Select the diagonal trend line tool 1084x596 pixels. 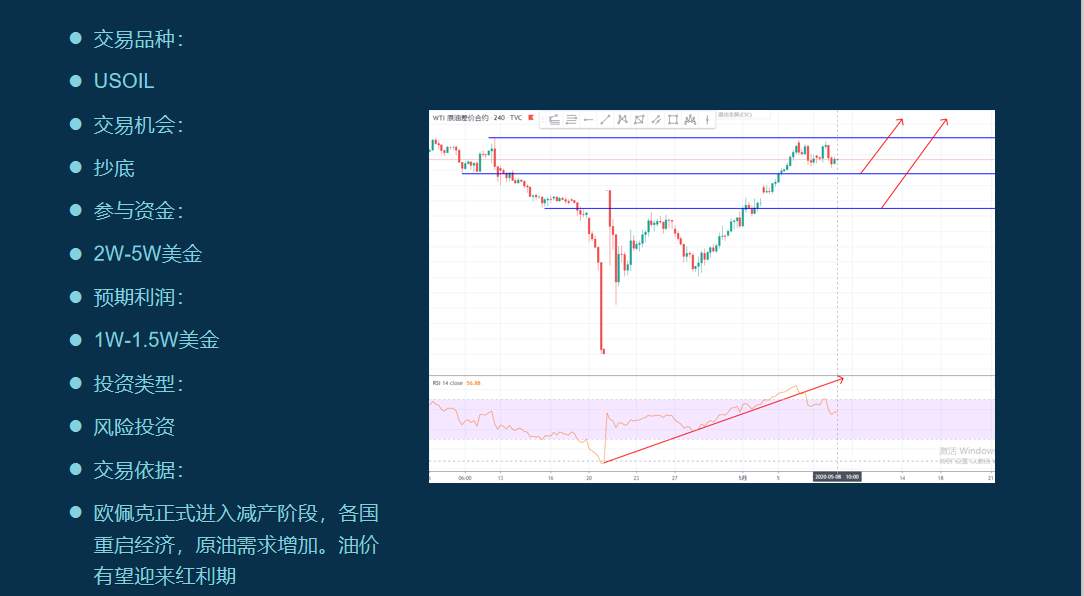pos(605,120)
